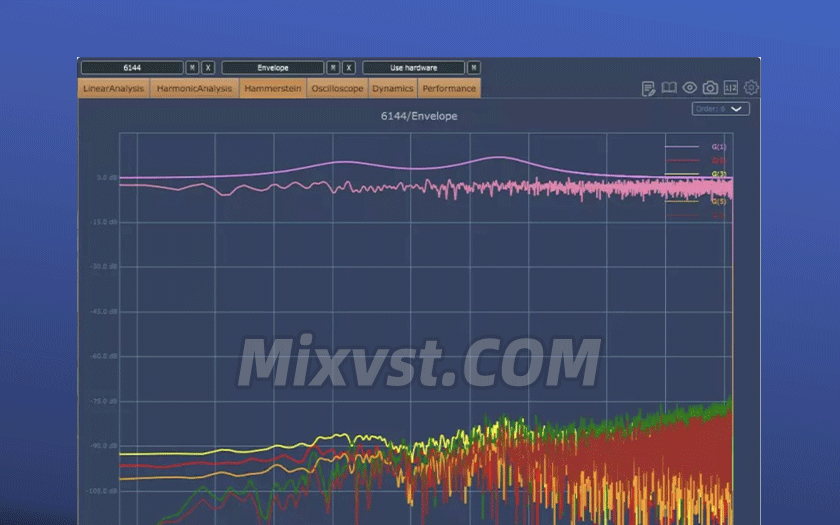Open the Envelope selector field

[x=273, y=68]
